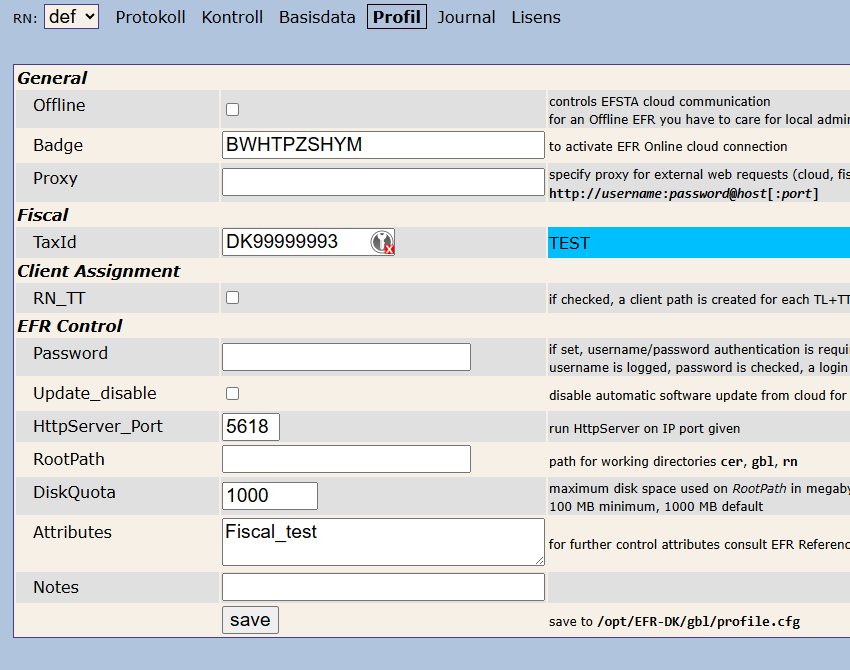The width and height of the screenshot is (850, 670).
Task: Click 'to activate EFR Online cloud connection'
Action: tap(668, 147)
